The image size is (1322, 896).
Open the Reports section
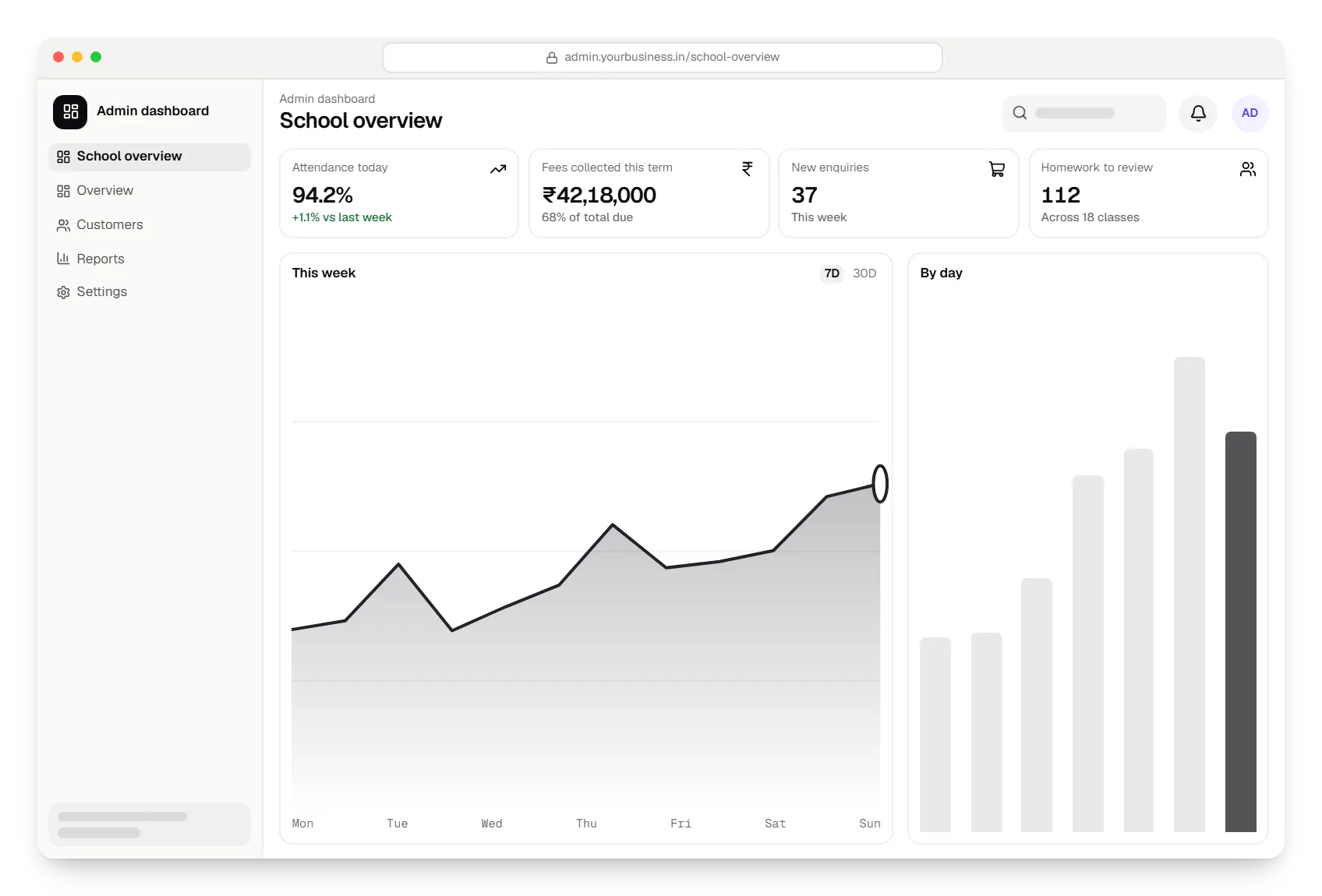click(150, 259)
